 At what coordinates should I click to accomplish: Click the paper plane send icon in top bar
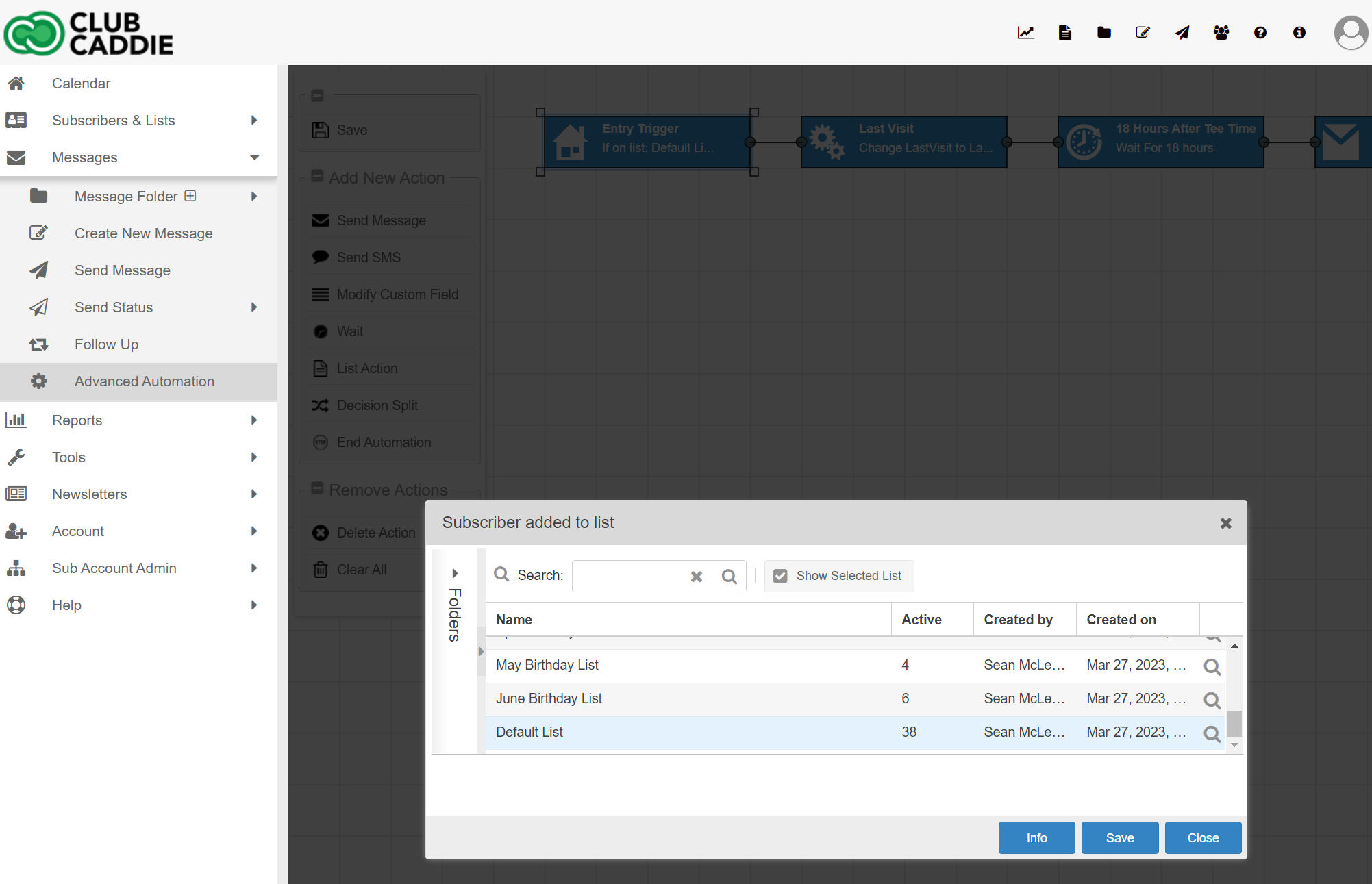point(1182,32)
